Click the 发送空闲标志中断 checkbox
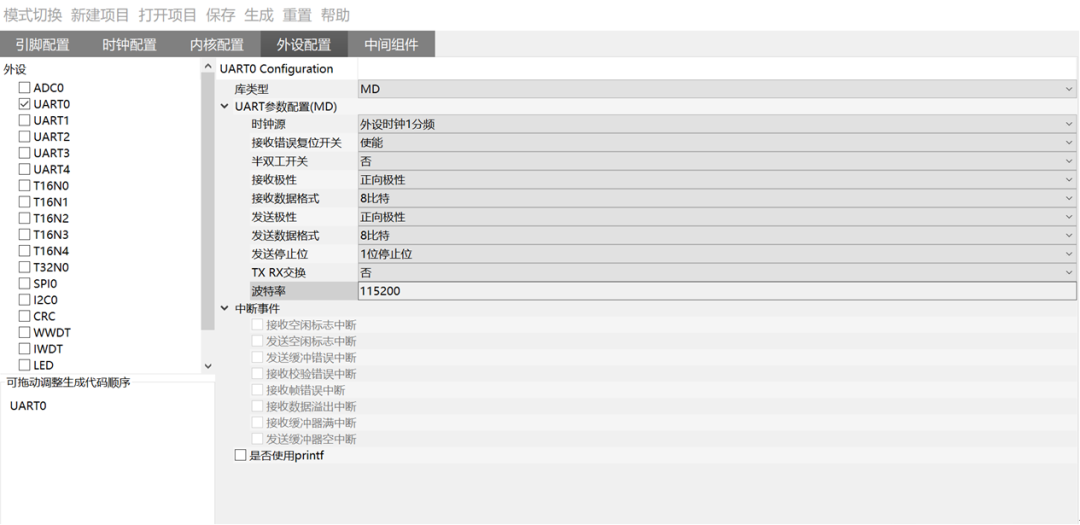The image size is (1080, 525). coord(257,341)
